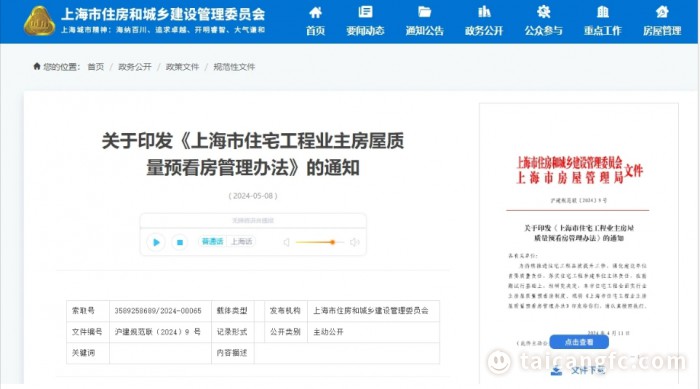Click the gear icon for 公众参与
Screen dimensions: 700x389
543,12
